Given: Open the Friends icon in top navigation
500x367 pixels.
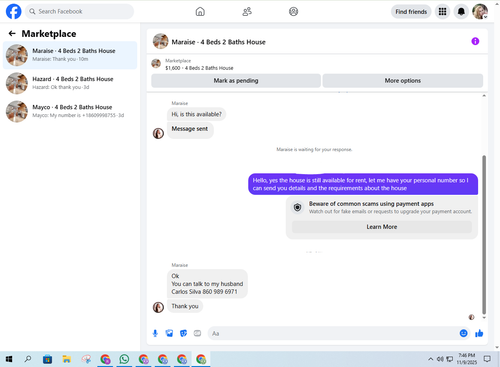Looking at the screenshot, I should tap(247, 12).
